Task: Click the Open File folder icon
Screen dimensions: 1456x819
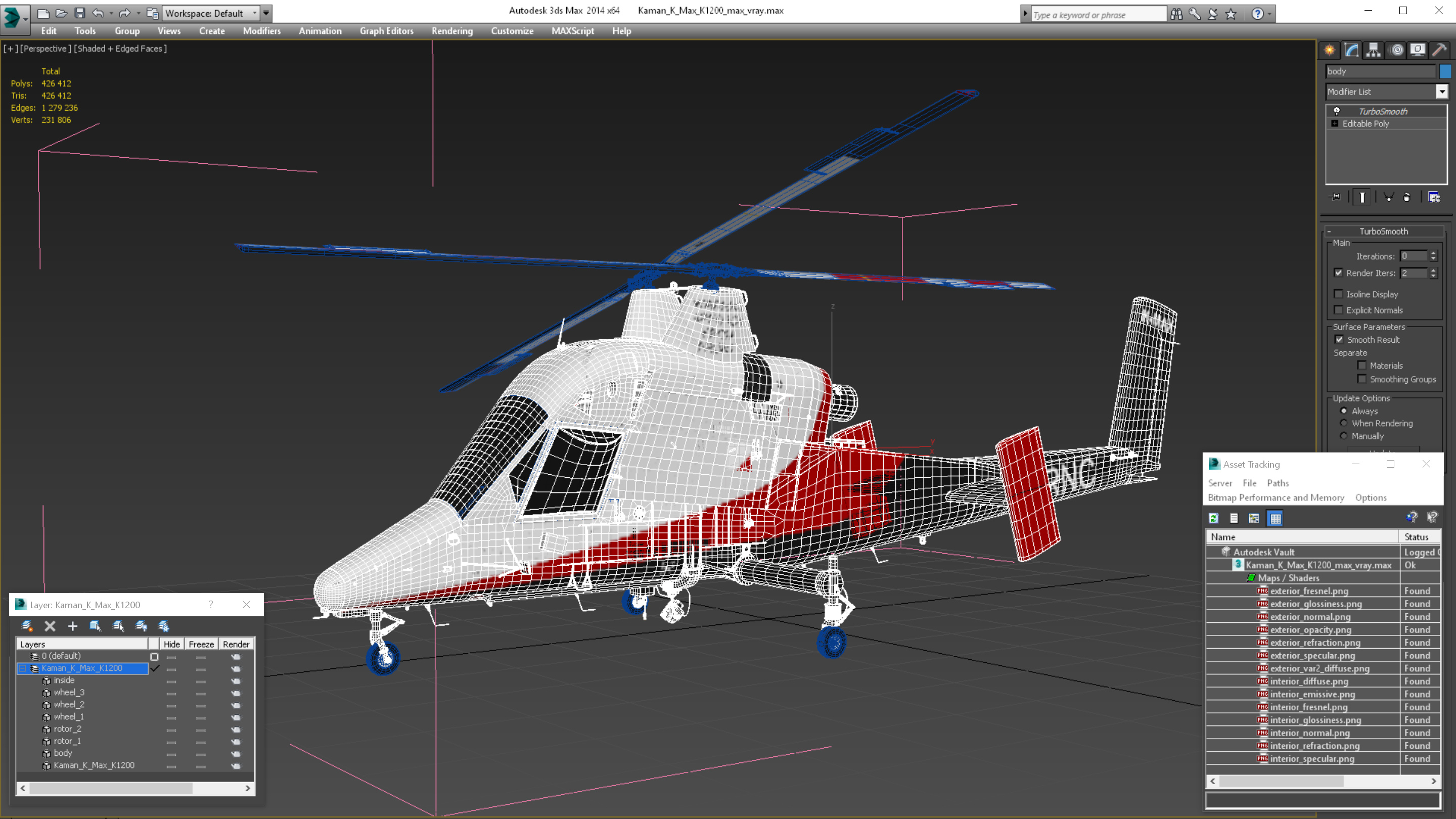Action: pos(62,13)
